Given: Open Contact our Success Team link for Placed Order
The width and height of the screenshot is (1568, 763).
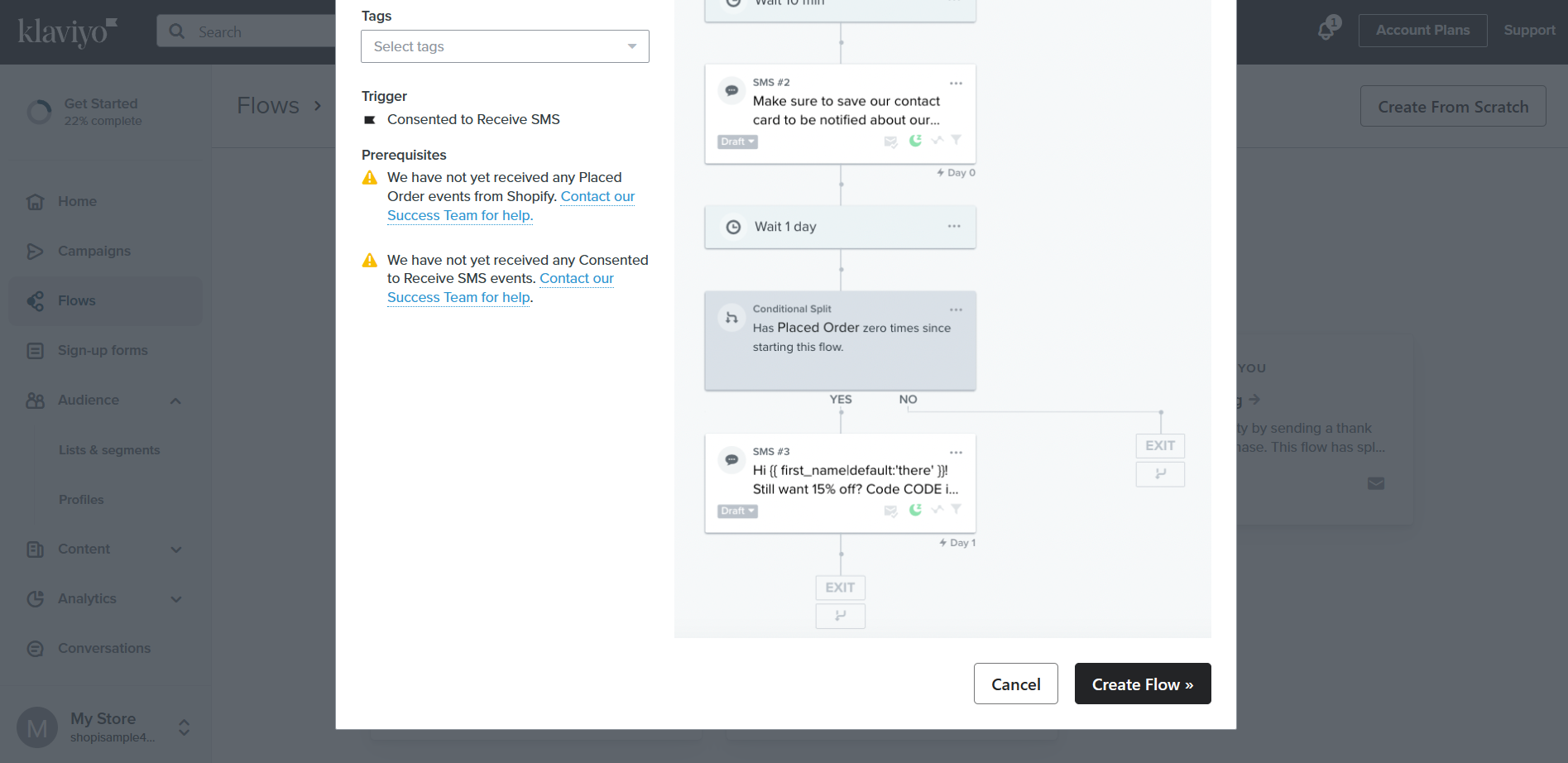Looking at the screenshot, I should 511,206.
